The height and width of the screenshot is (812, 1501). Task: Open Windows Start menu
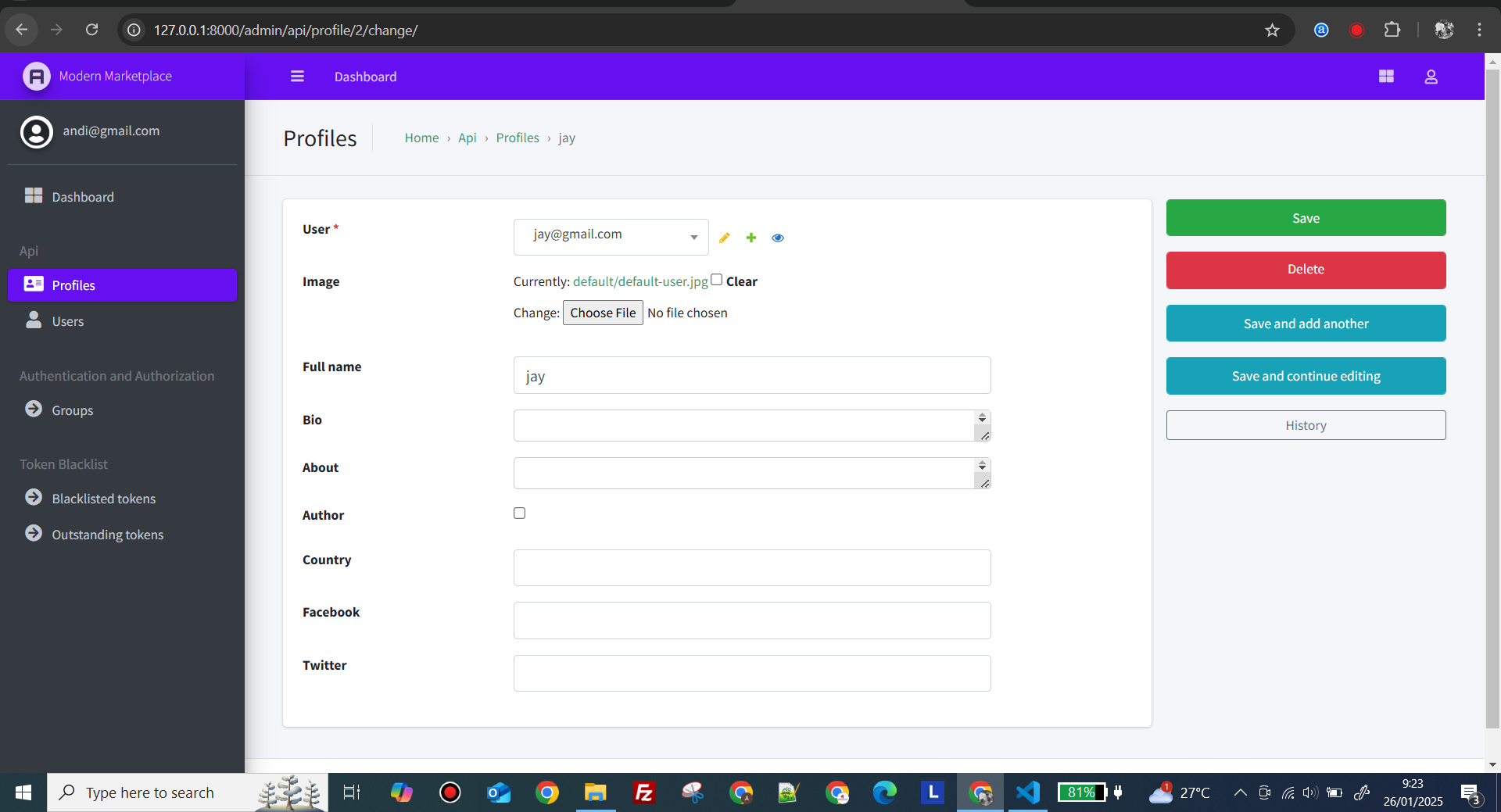click(x=23, y=792)
